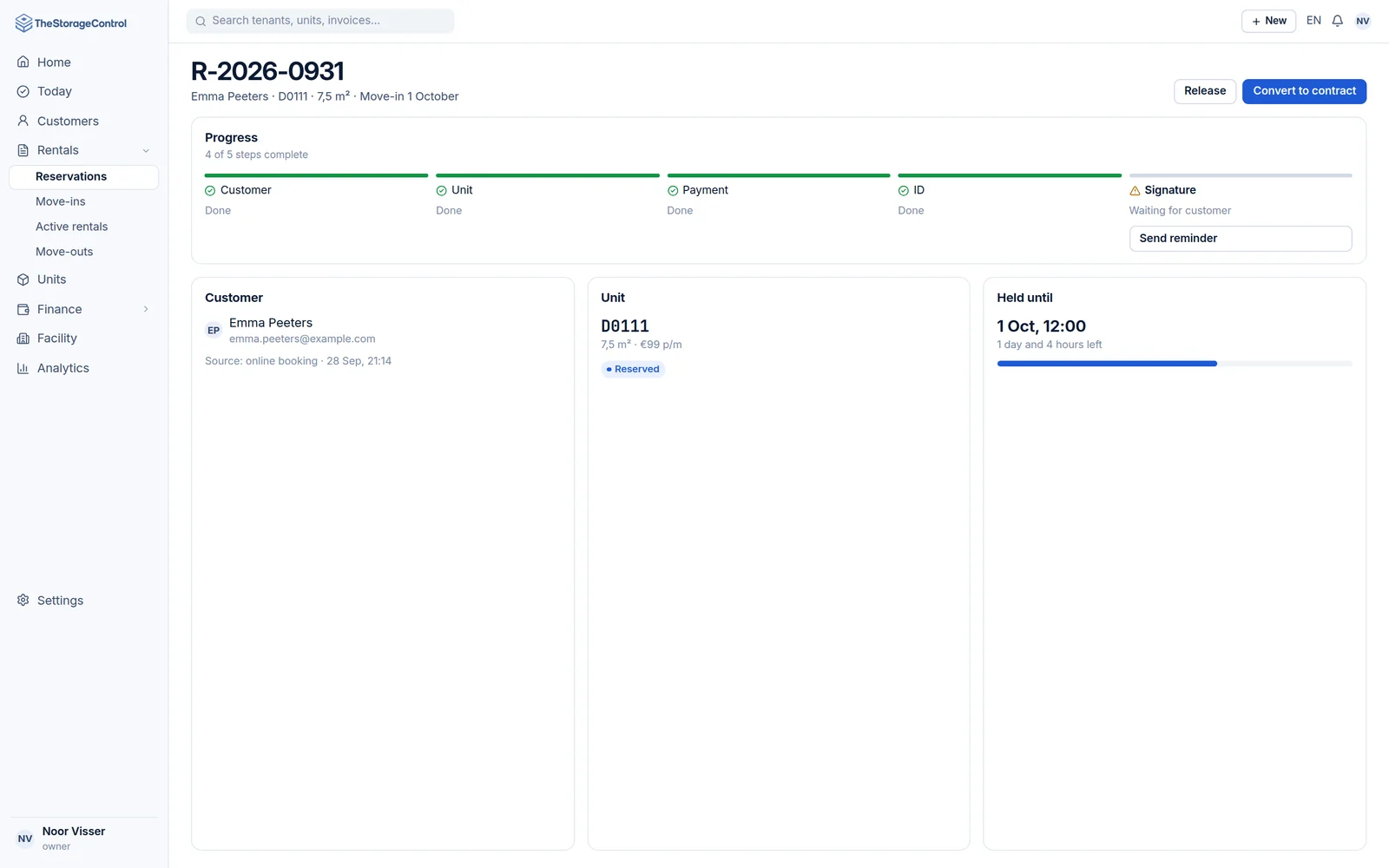
Task: Focus the search tenants input field
Action: point(320,21)
